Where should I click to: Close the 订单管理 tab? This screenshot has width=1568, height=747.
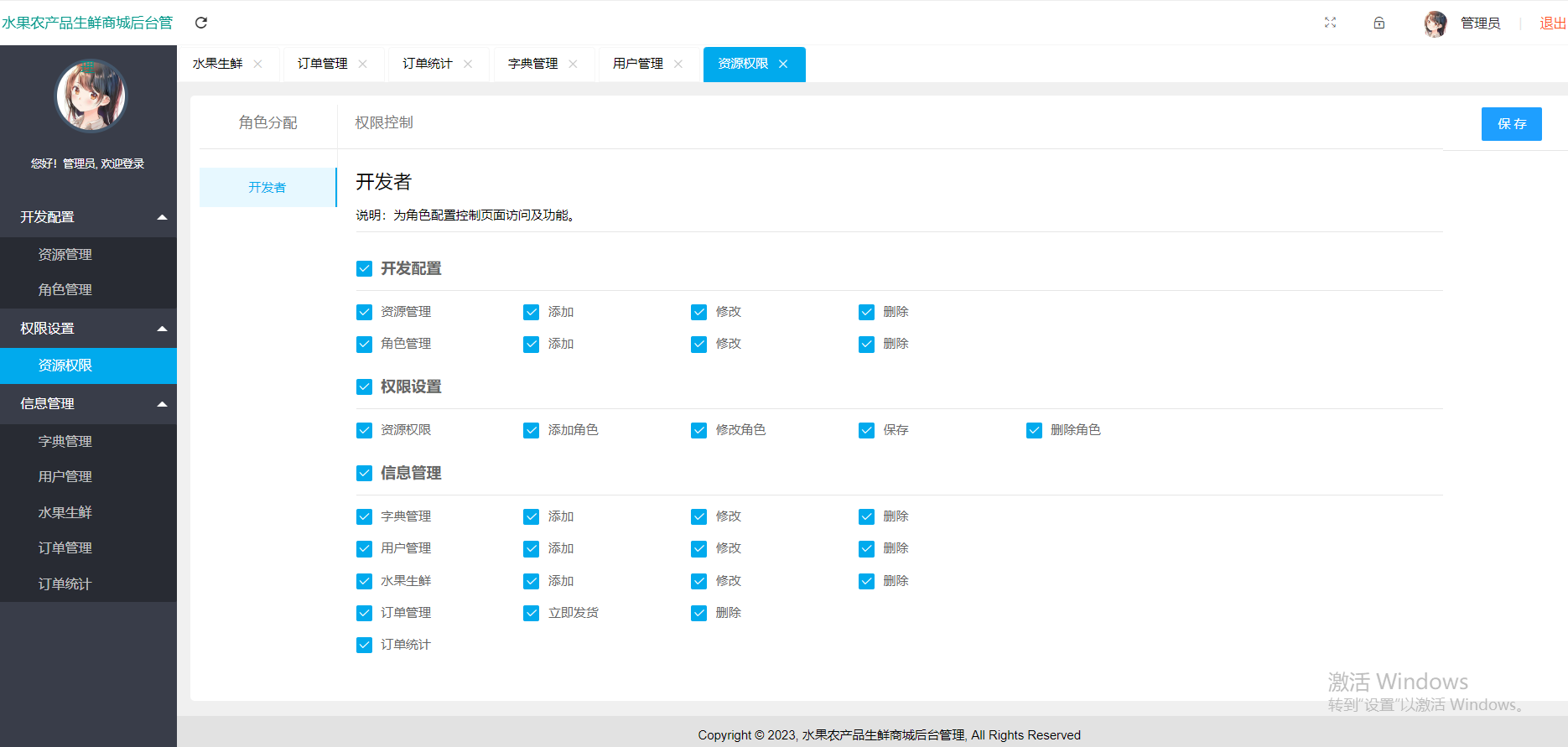(363, 64)
